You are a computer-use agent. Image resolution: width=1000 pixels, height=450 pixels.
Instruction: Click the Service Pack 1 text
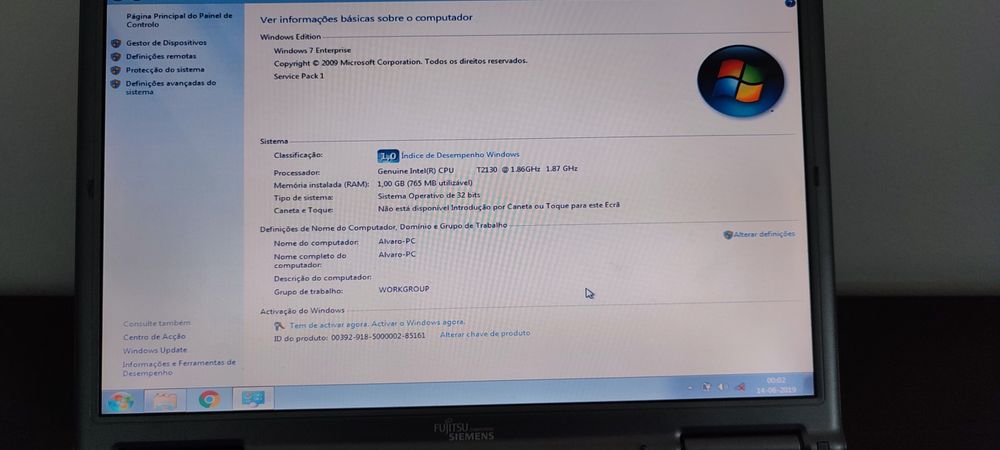coord(298,76)
